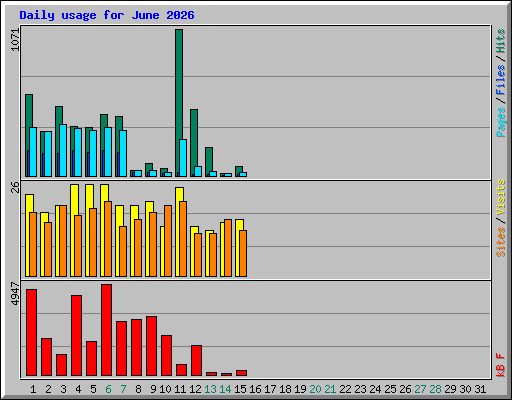512x400 pixels.
Task: Select the green Hits bar for day 13
Action: pos(209,162)
